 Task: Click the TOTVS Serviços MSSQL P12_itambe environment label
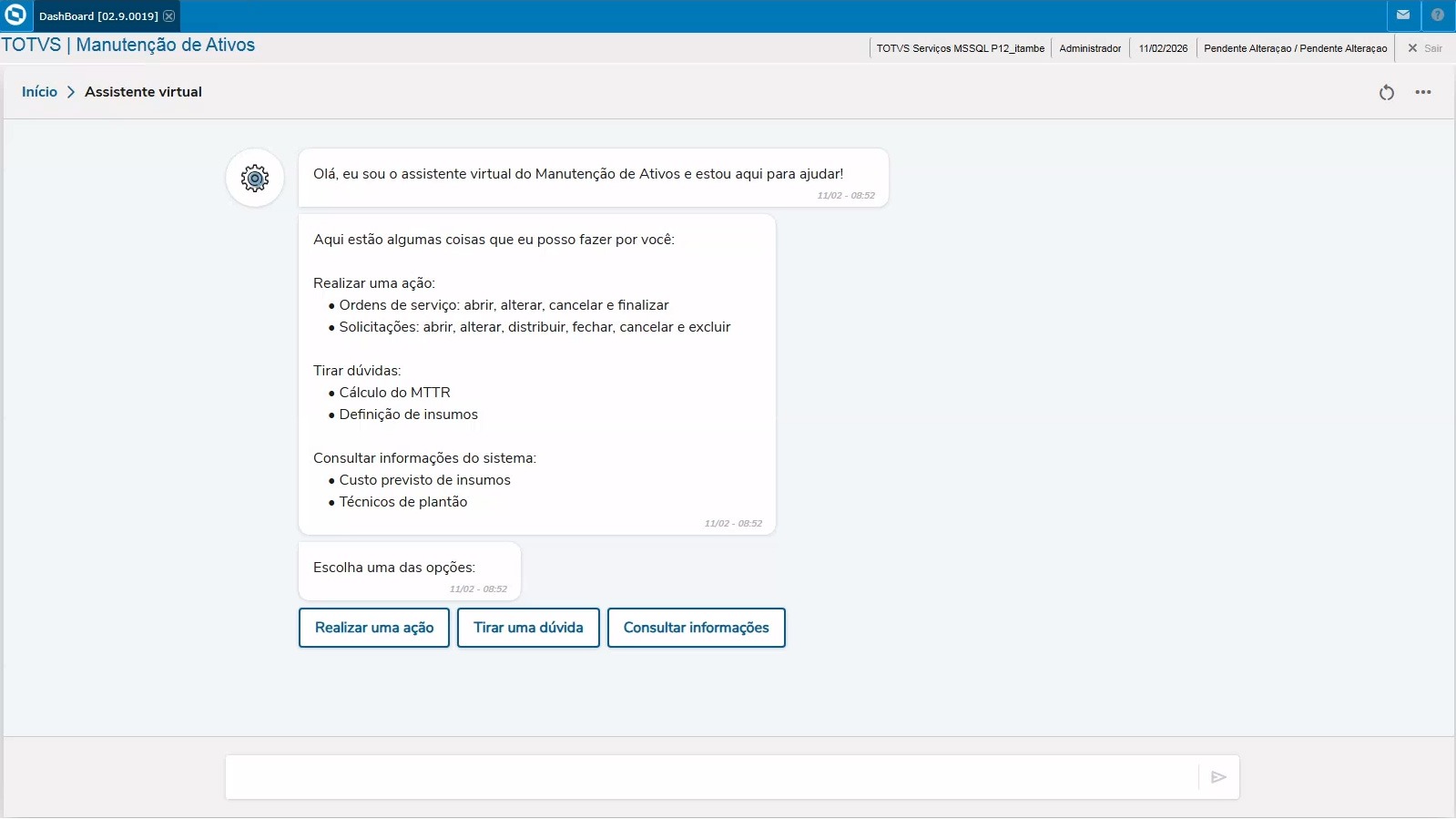tap(960, 48)
